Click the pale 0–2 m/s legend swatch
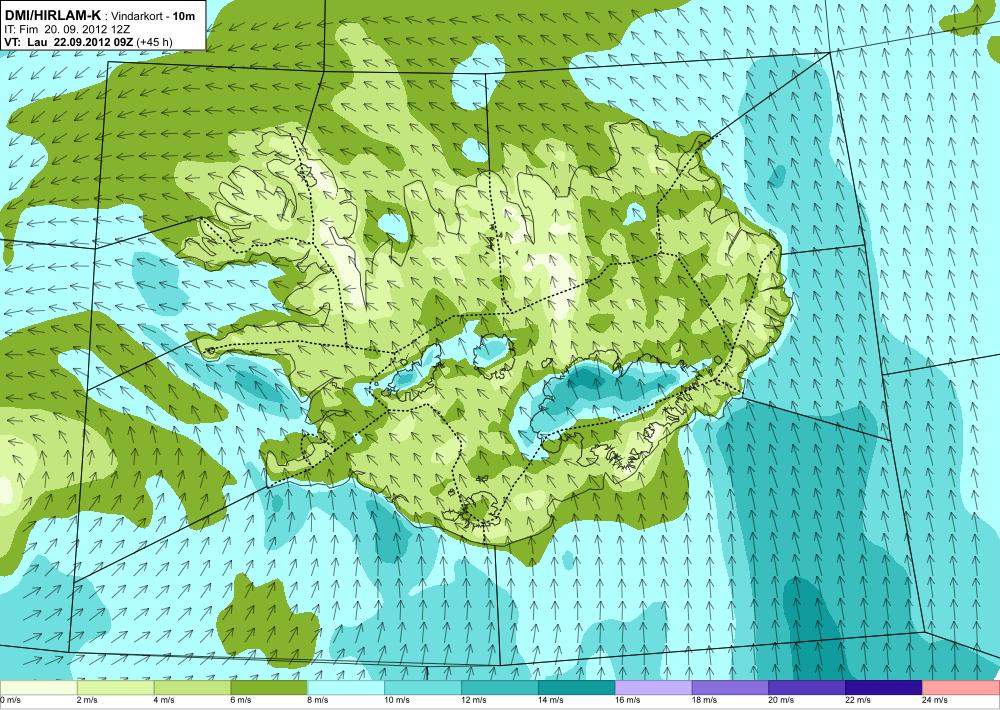This screenshot has height=710, width=1000. coord(38,688)
